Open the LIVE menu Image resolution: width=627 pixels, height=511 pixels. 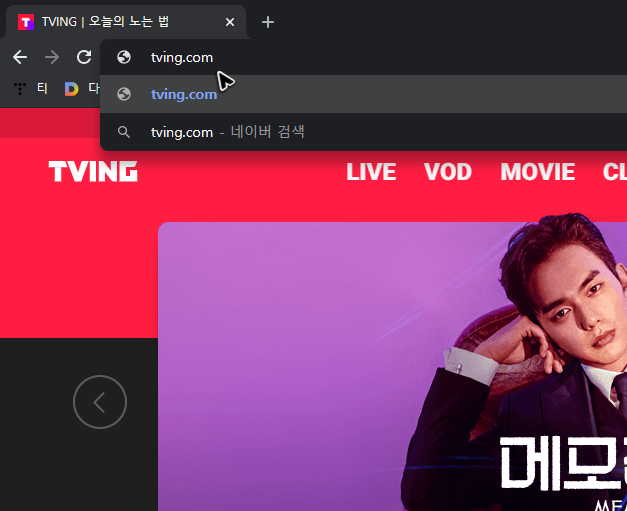pos(371,172)
